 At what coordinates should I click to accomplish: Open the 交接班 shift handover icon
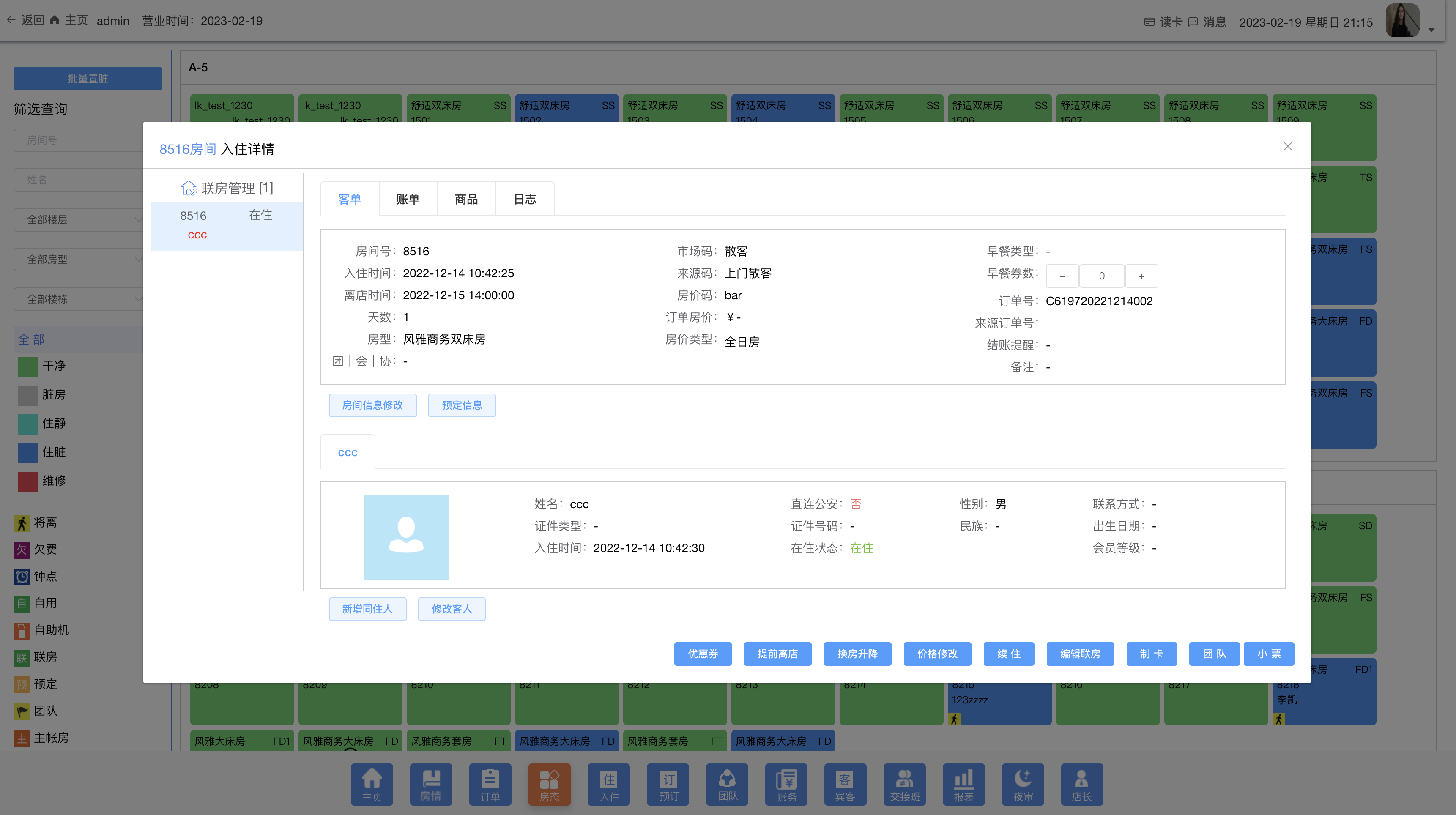(904, 784)
